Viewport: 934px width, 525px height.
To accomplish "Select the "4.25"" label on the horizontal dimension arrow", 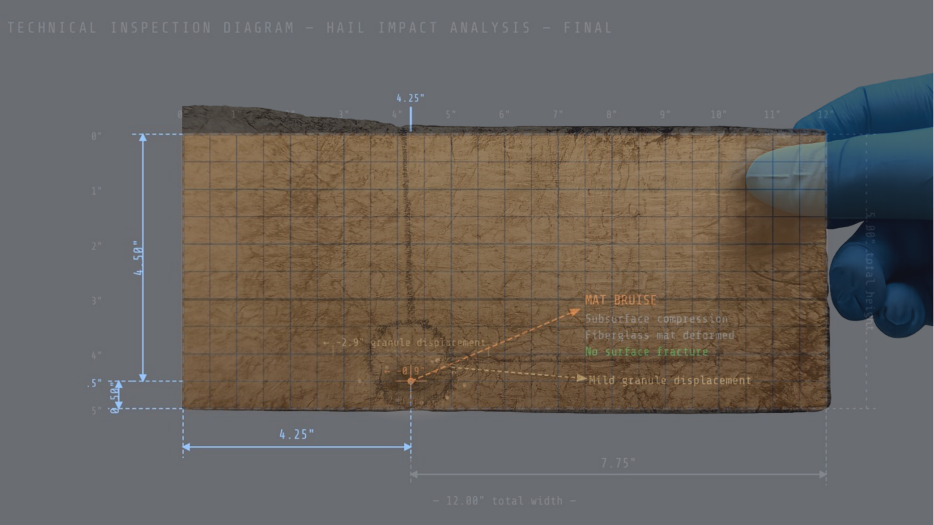I will click(296, 434).
